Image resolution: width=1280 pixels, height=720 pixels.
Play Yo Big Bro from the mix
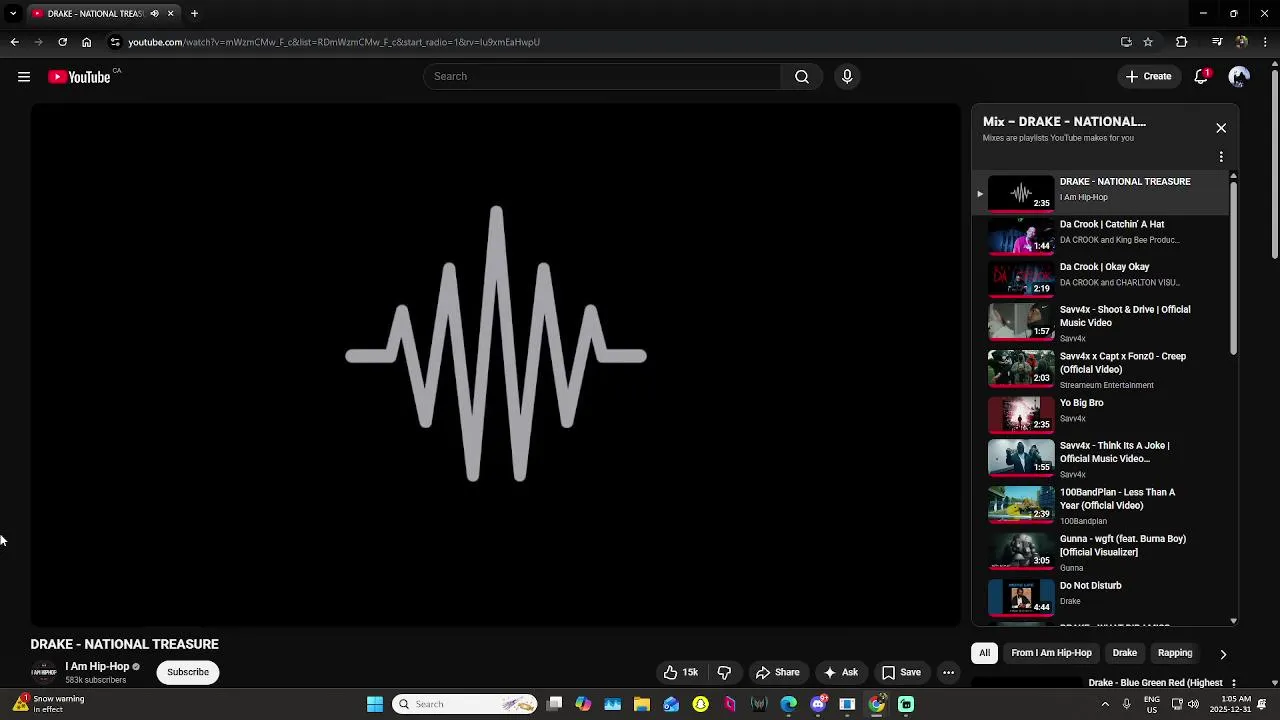[x=1100, y=413]
